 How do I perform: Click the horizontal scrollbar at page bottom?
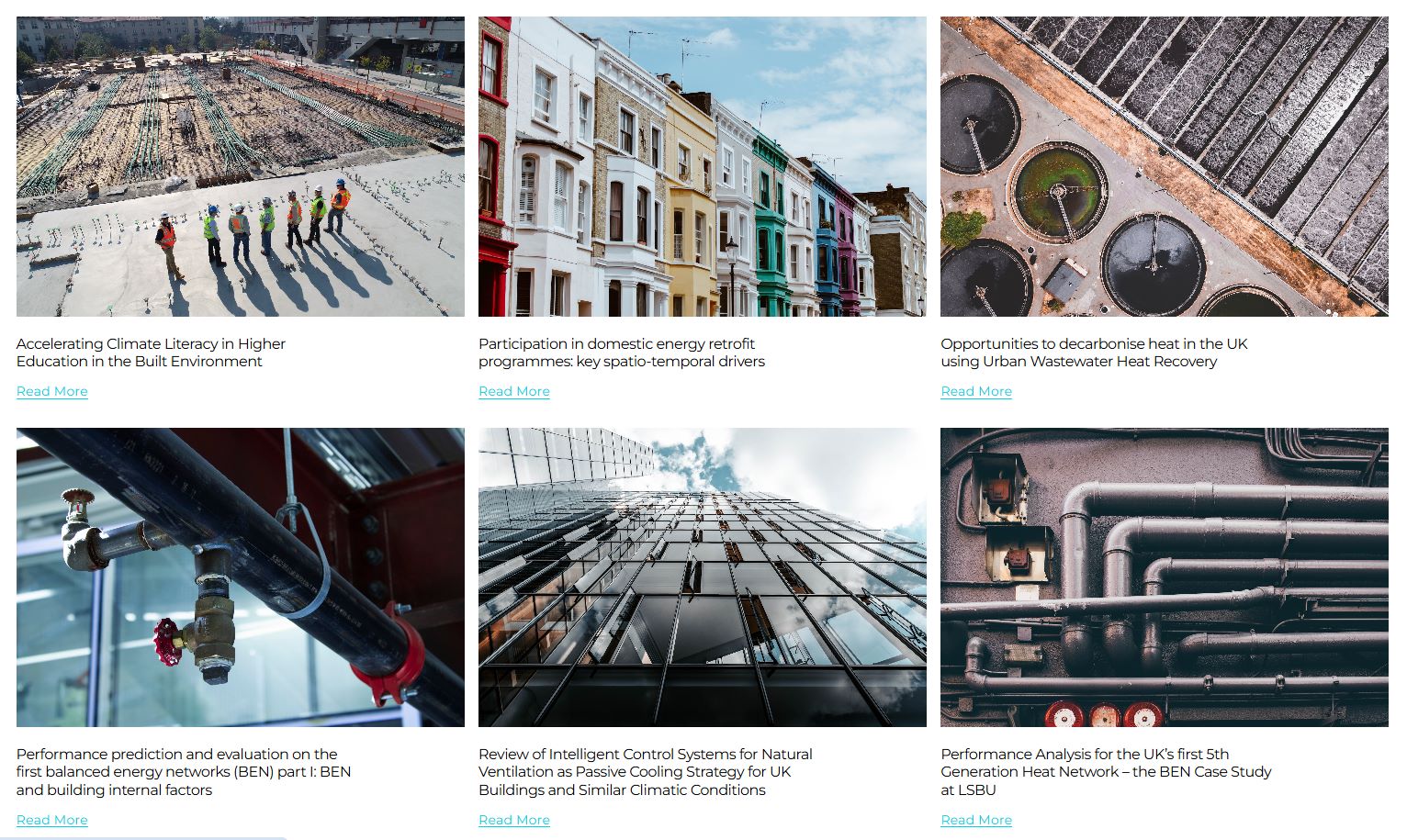coord(143,837)
